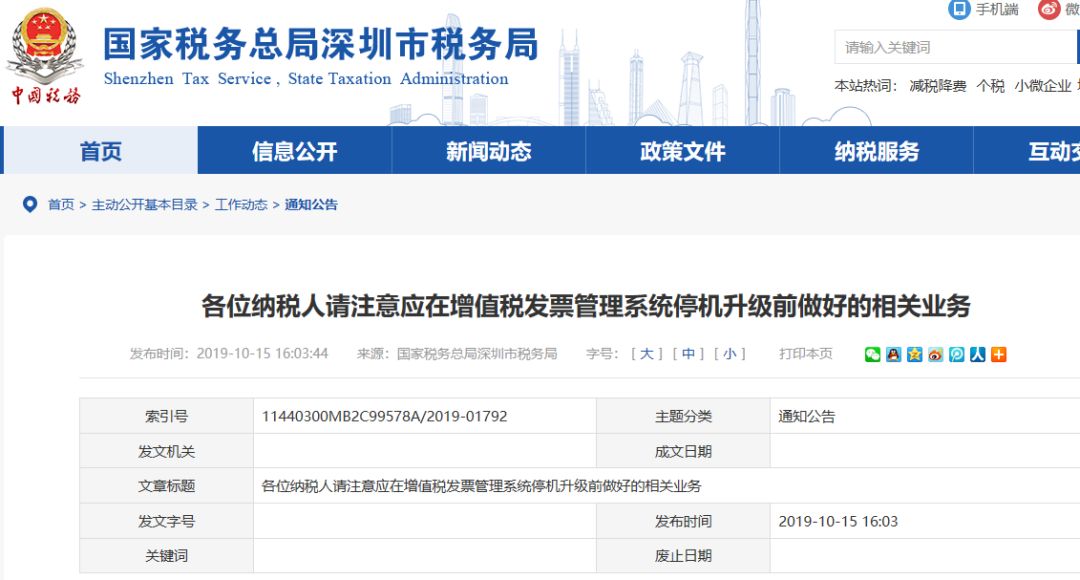Image resolution: width=1080 pixels, height=580 pixels.
Task: Open more share options with orange plus icon
Action: [998, 354]
